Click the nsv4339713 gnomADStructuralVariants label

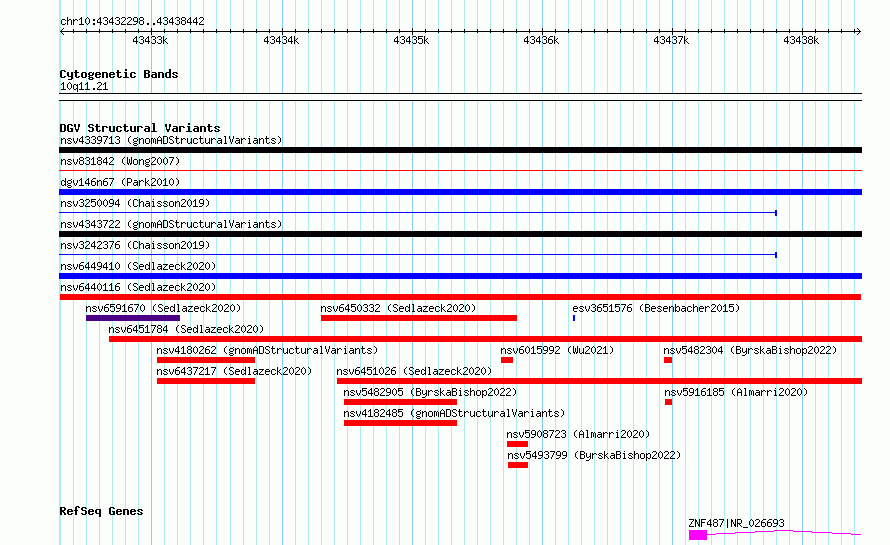[x=171, y=140]
